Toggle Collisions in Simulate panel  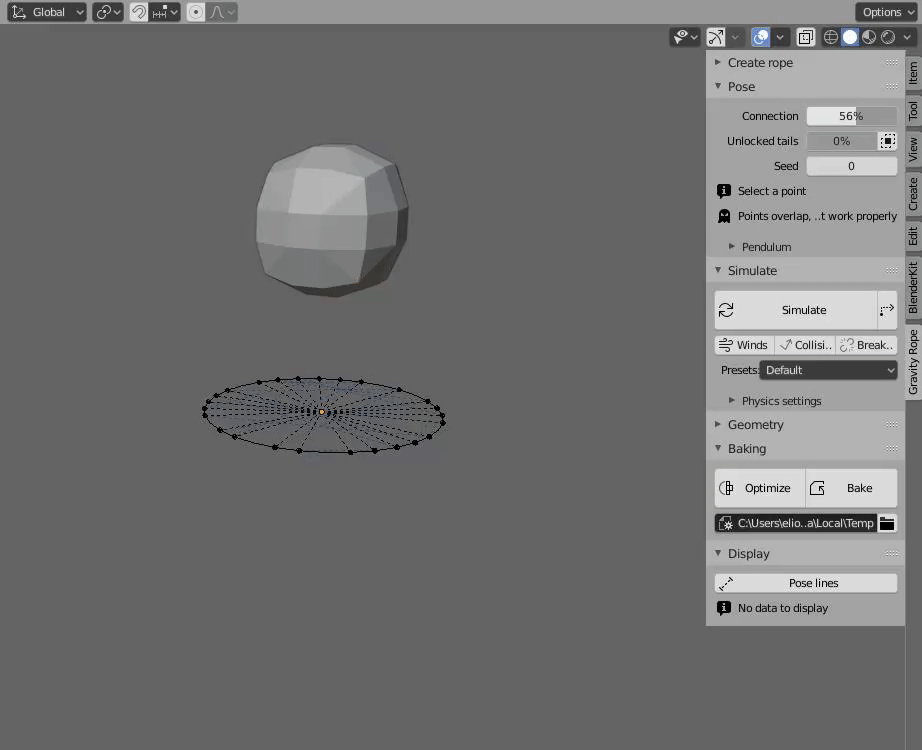(805, 345)
